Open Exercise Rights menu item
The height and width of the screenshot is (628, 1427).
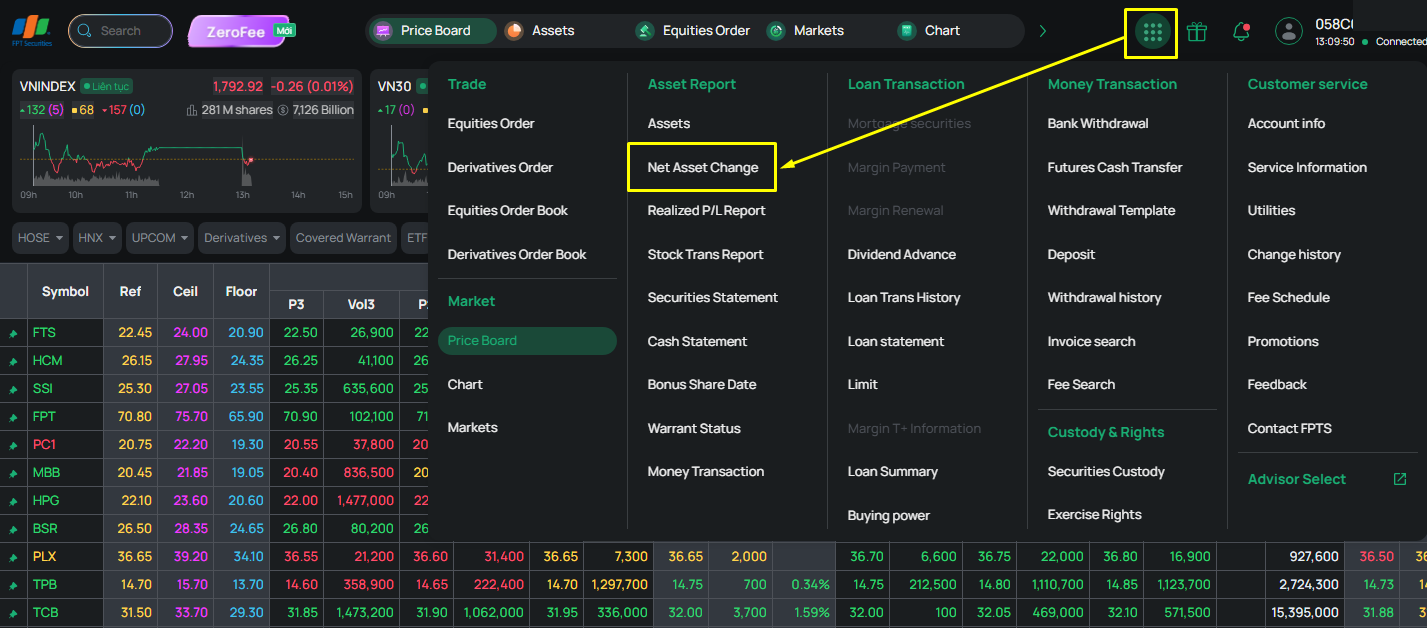tap(1094, 515)
